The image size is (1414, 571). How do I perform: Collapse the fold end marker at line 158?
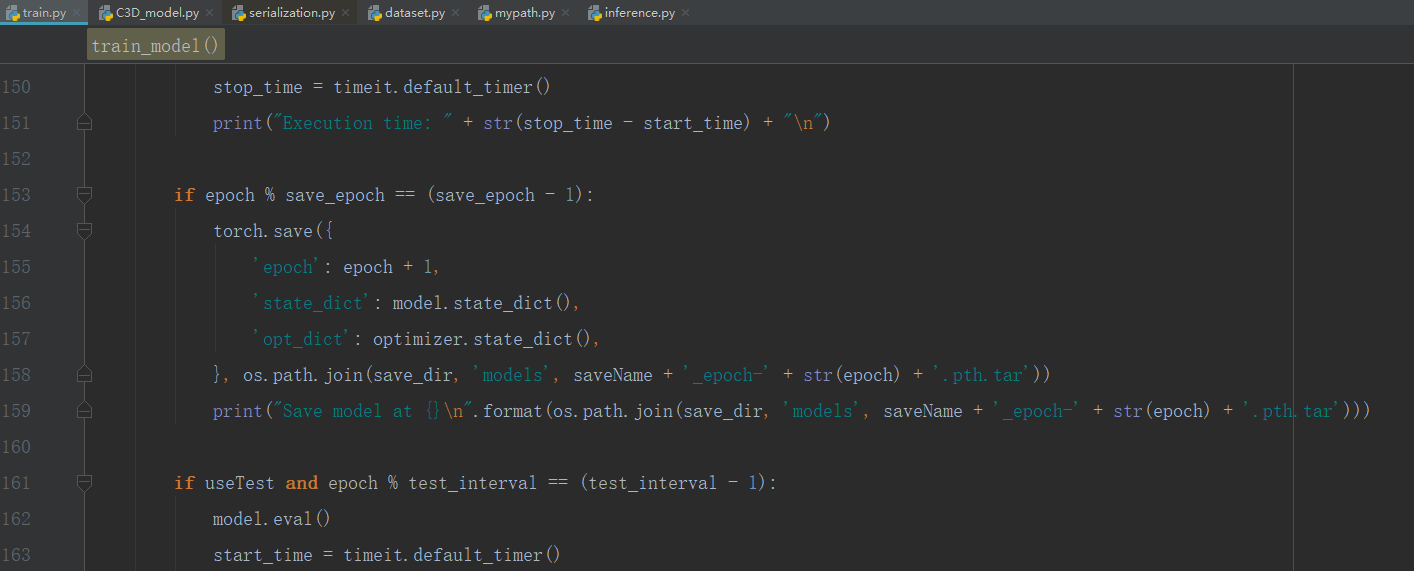point(84,375)
